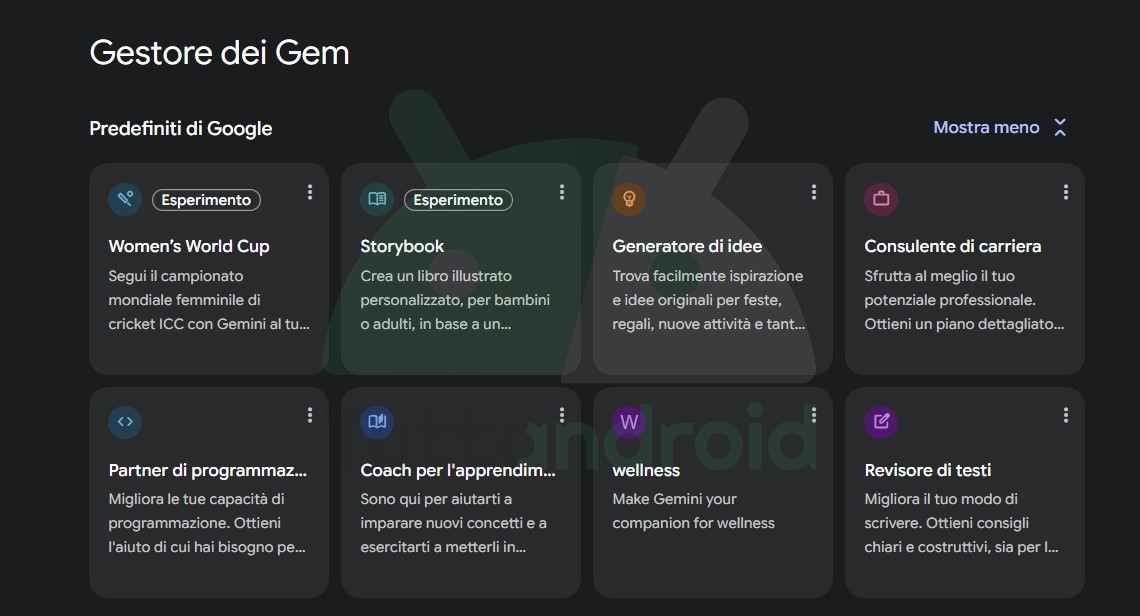The height and width of the screenshot is (616, 1140).
Task: Open more options for Consulente di carriera
Action: coord(1066,192)
